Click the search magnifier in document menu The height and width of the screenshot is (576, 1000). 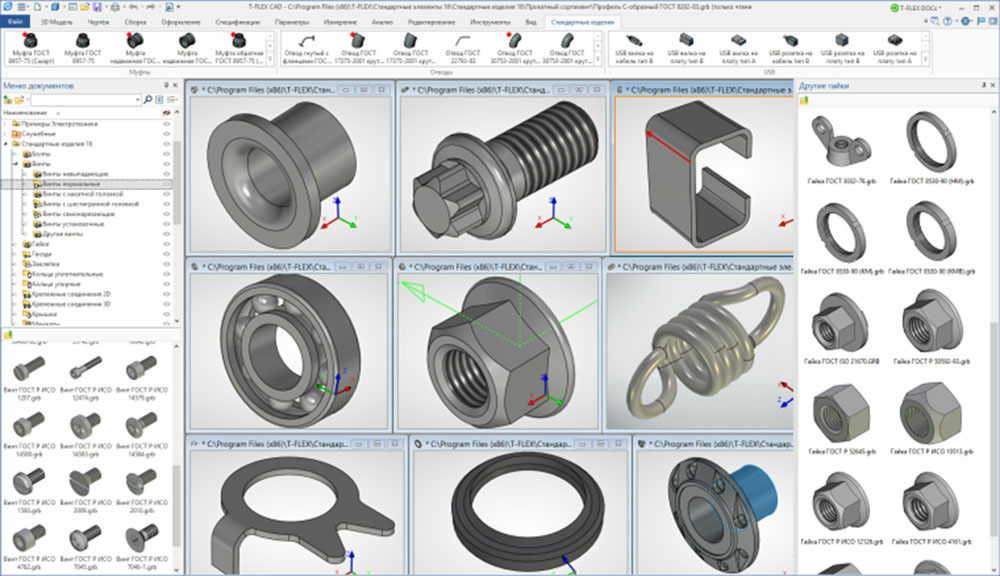pos(146,99)
